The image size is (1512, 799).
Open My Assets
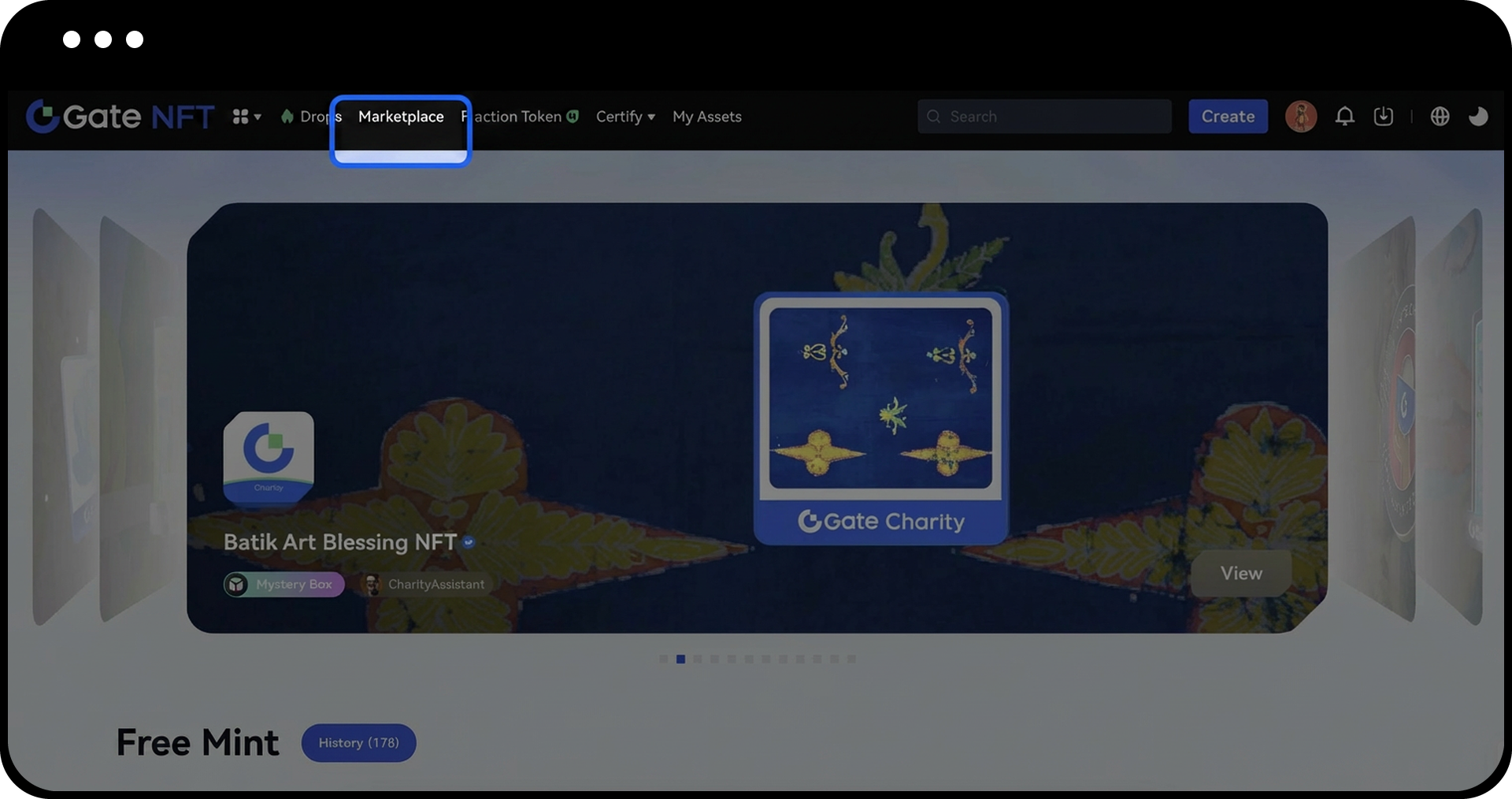[x=706, y=117]
